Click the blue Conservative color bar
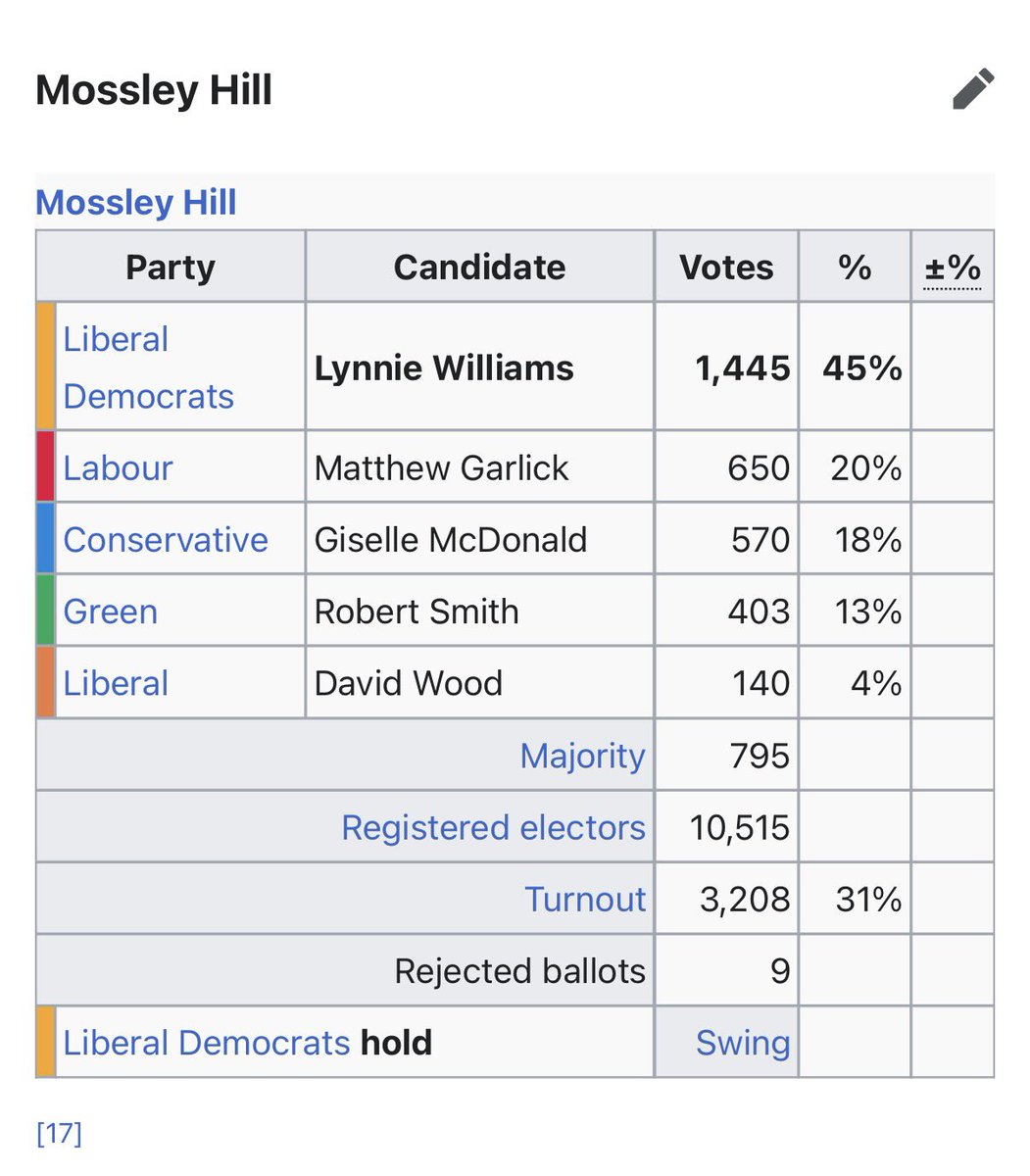Image resolution: width=1030 pixels, height=1176 pixels. pyautogui.click(x=46, y=538)
